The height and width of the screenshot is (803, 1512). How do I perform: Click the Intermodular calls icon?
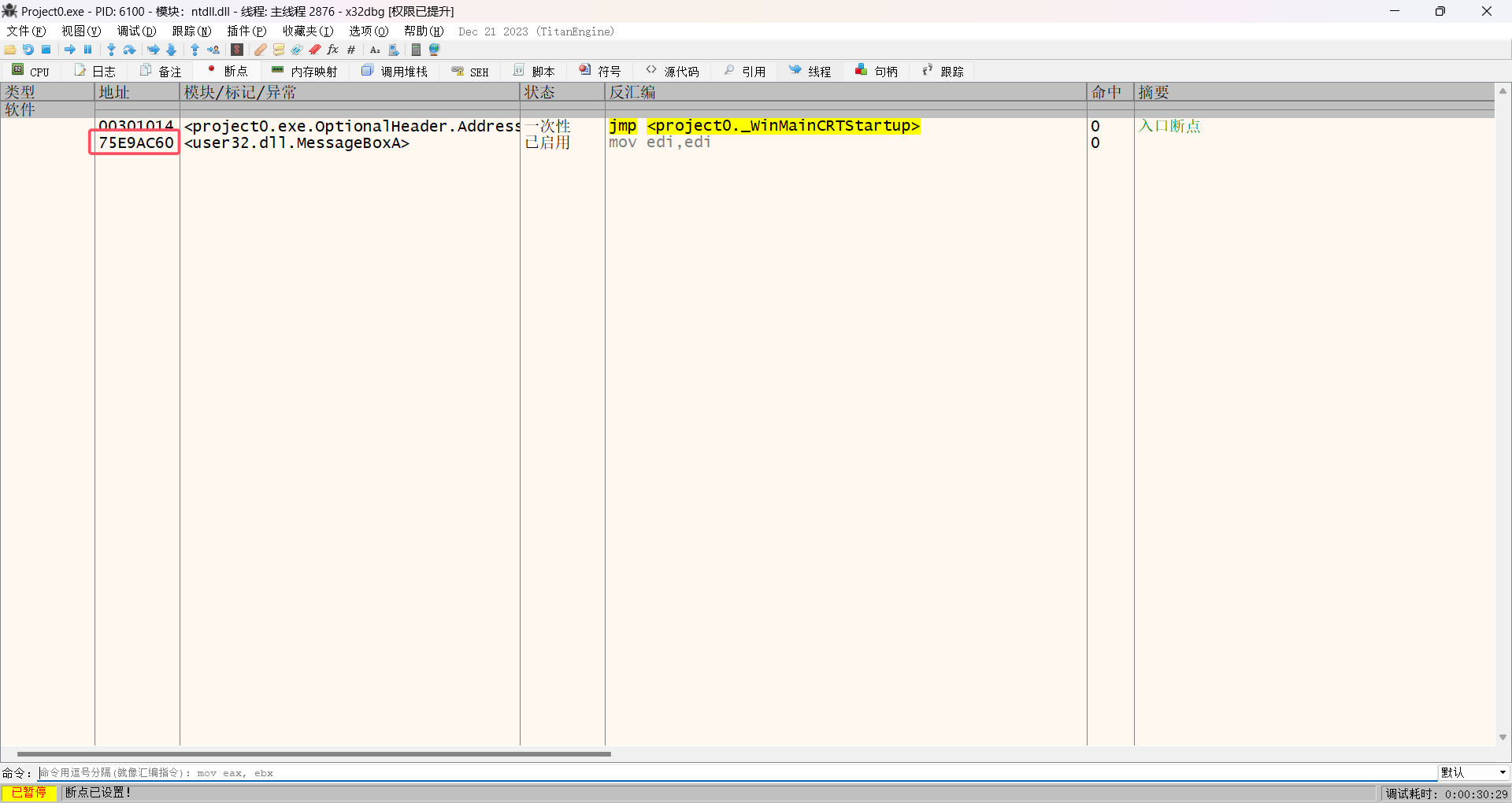point(394,50)
